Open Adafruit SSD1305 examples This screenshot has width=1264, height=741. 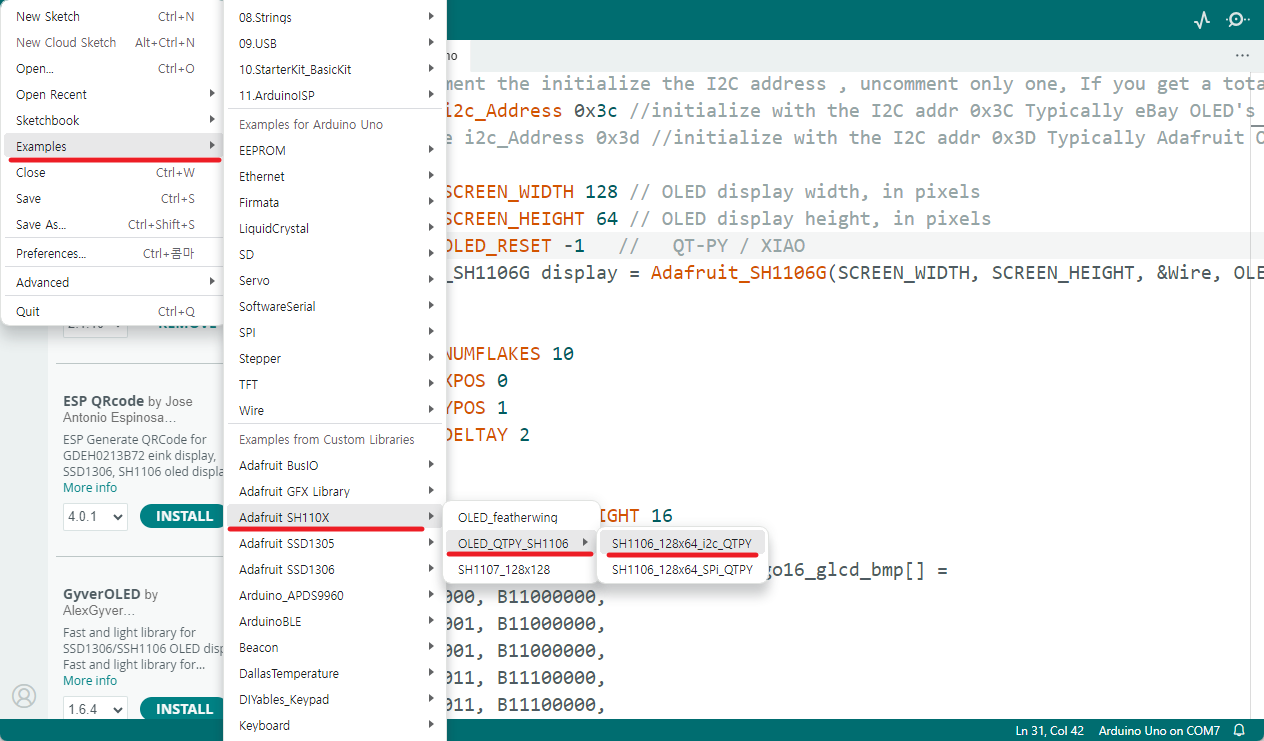[x=335, y=544]
